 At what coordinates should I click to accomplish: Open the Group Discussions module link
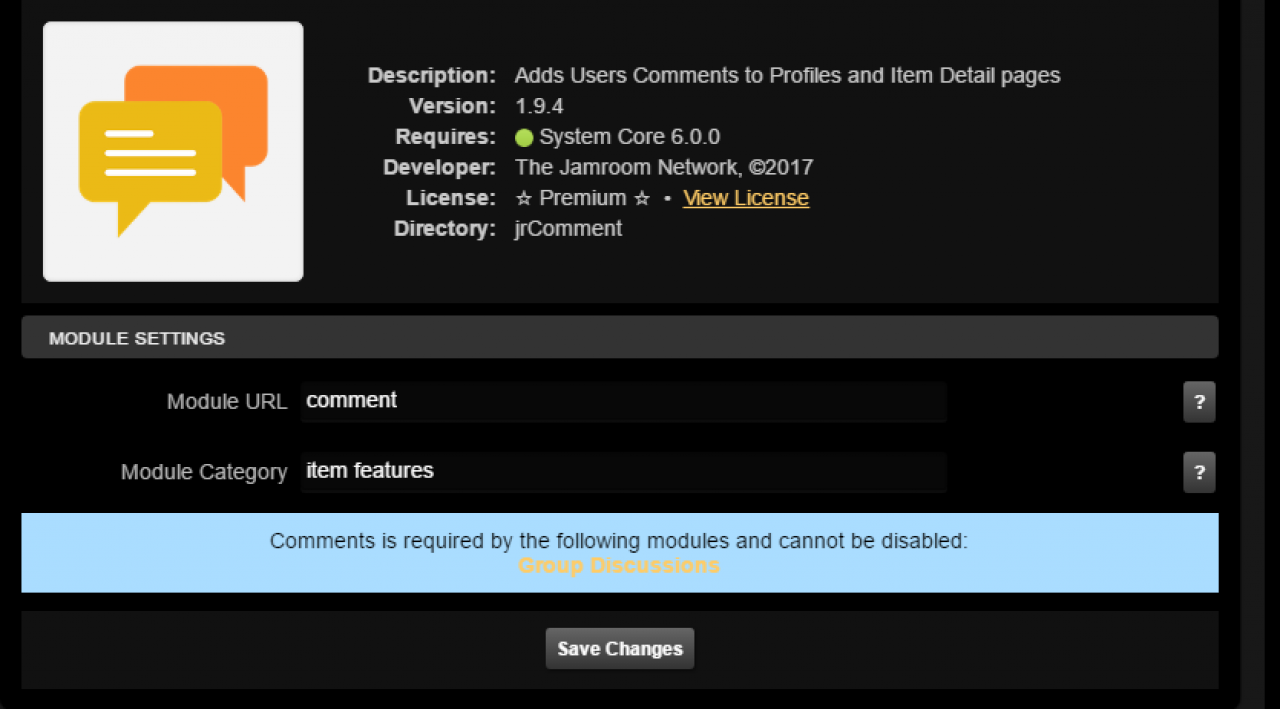tap(619, 565)
